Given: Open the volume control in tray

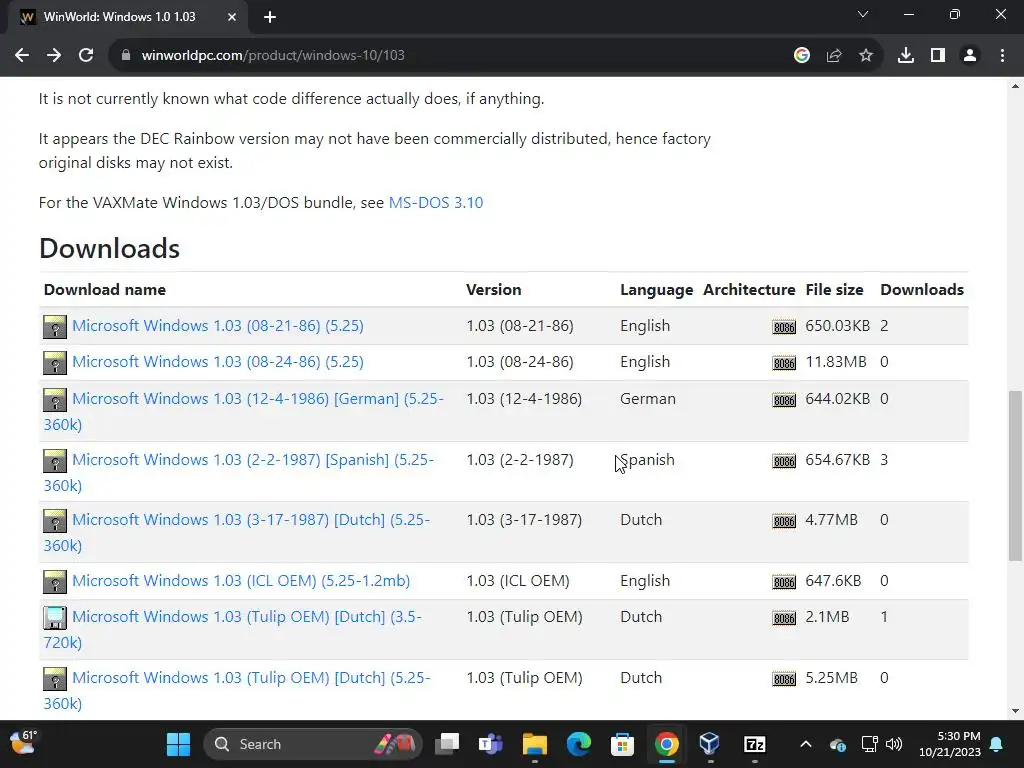Looking at the screenshot, I should (894, 744).
